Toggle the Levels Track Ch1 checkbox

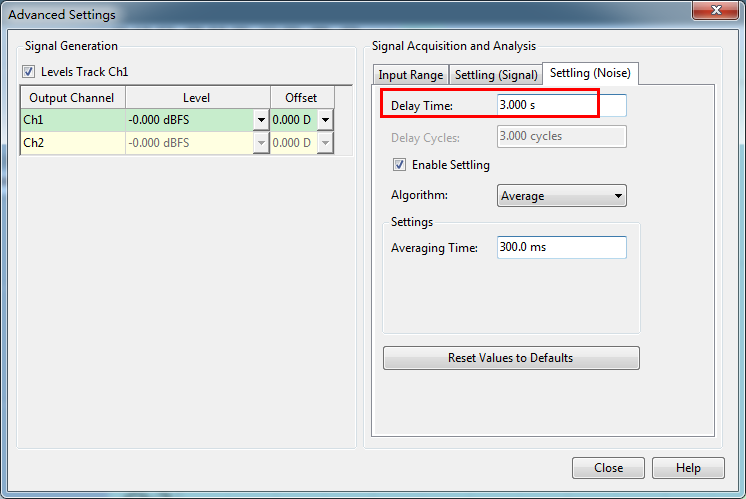point(29,72)
